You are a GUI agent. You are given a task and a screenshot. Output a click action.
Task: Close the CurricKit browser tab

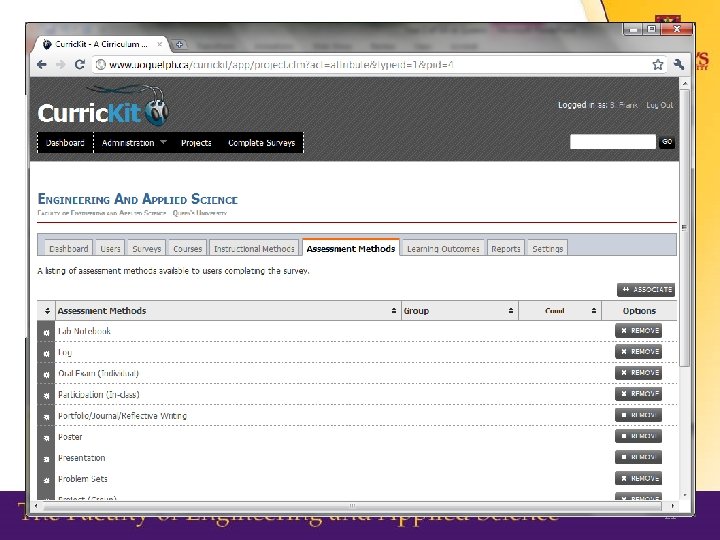(159, 44)
